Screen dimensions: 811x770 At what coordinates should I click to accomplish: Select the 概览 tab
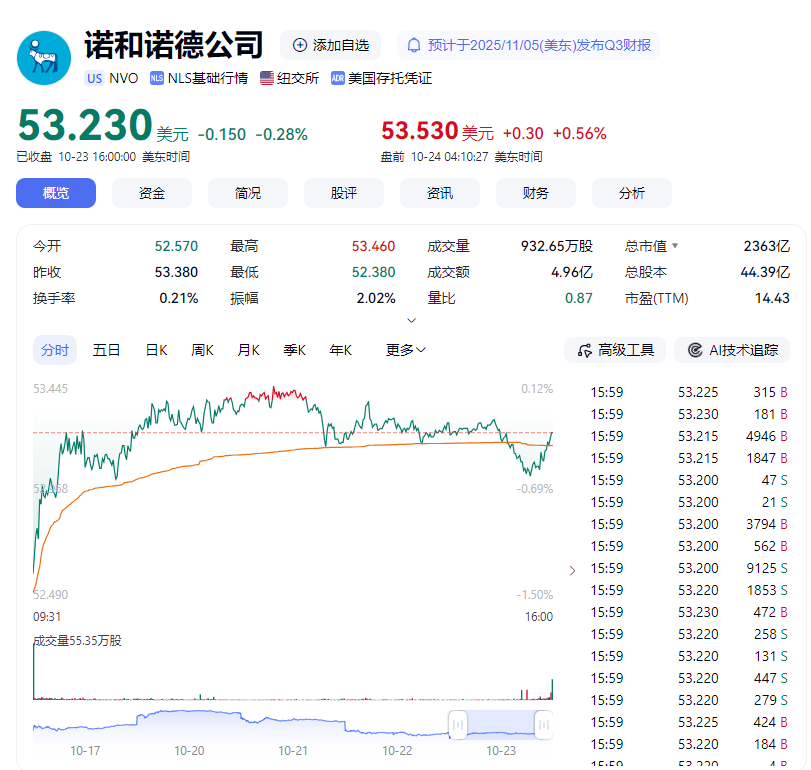tap(56, 193)
